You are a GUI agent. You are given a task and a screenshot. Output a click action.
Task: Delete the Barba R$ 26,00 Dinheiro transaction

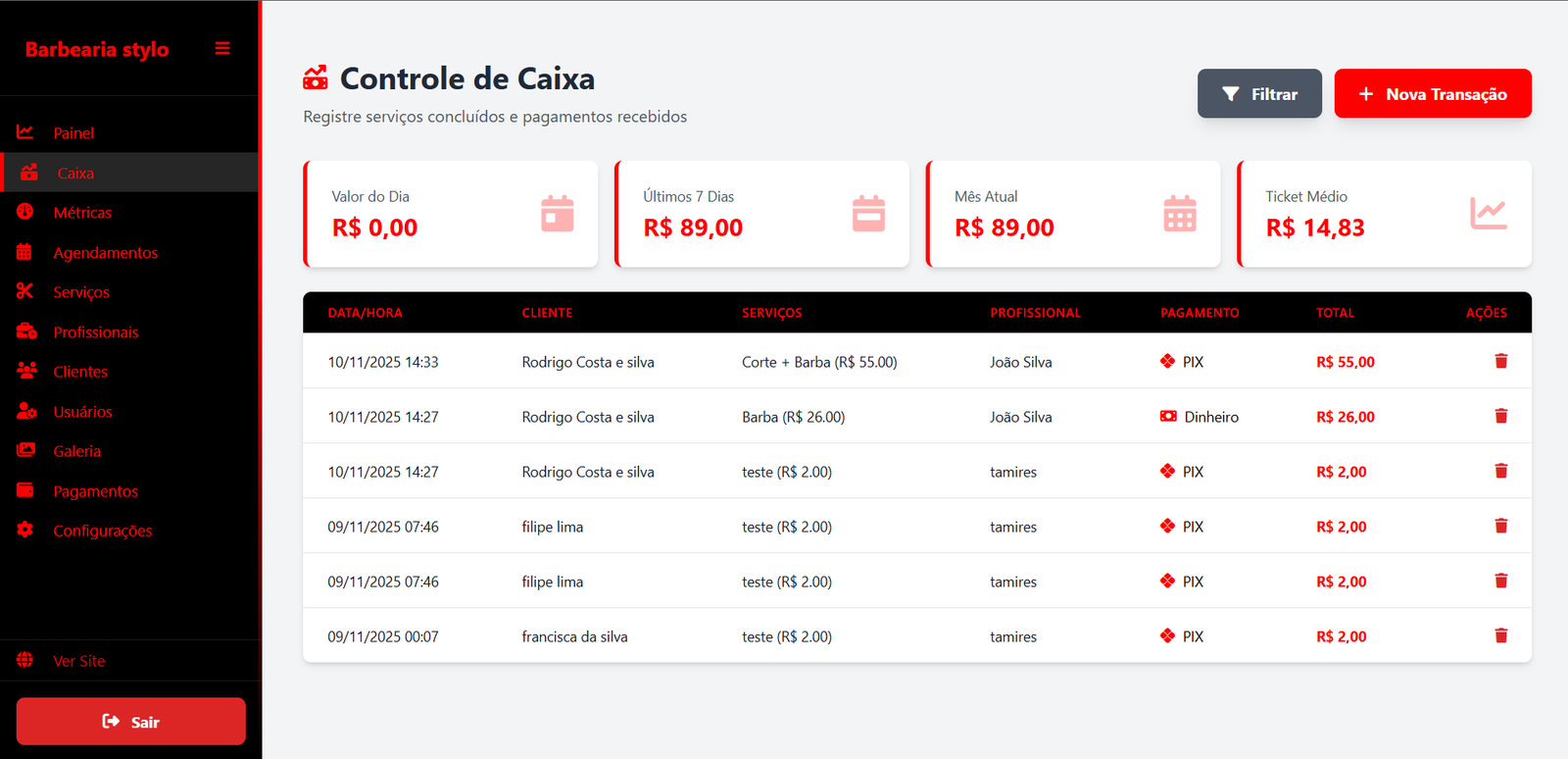1500,416
